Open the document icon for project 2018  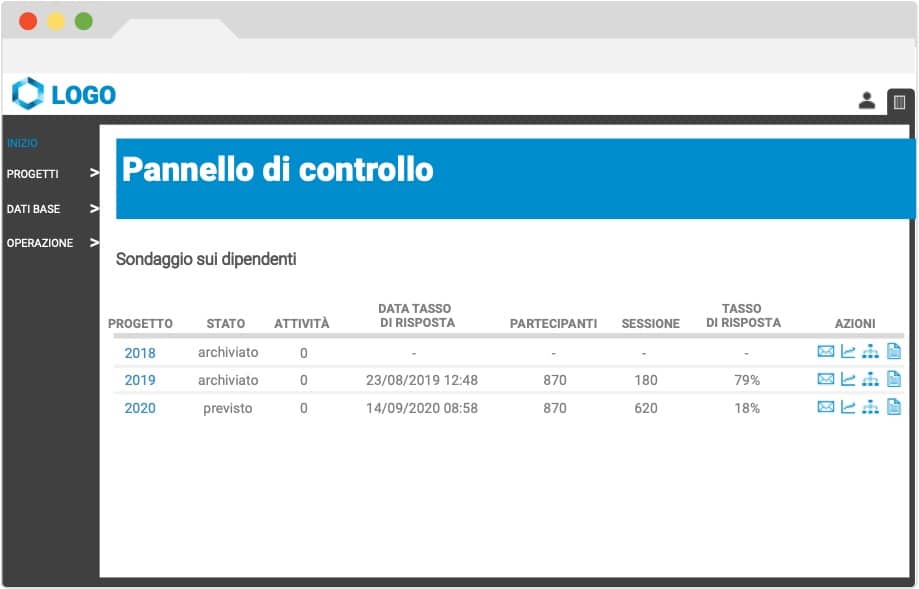pos(893,351)
